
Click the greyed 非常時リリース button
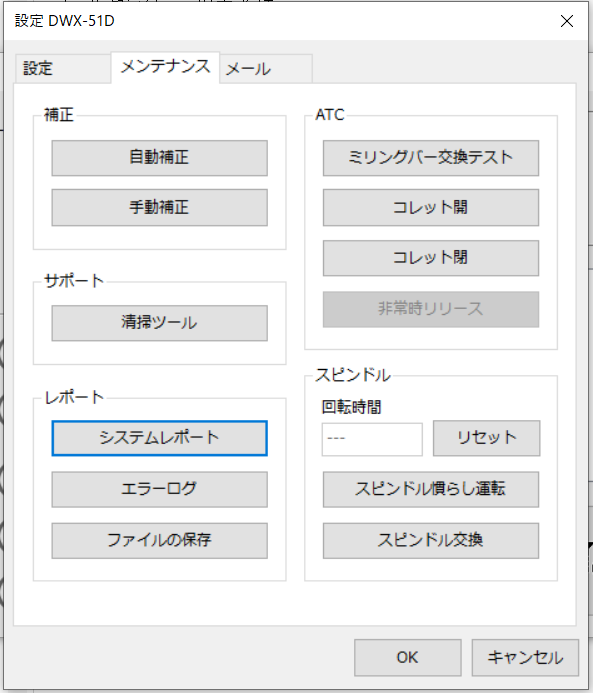pyautogui.click(x=431, y=309)
